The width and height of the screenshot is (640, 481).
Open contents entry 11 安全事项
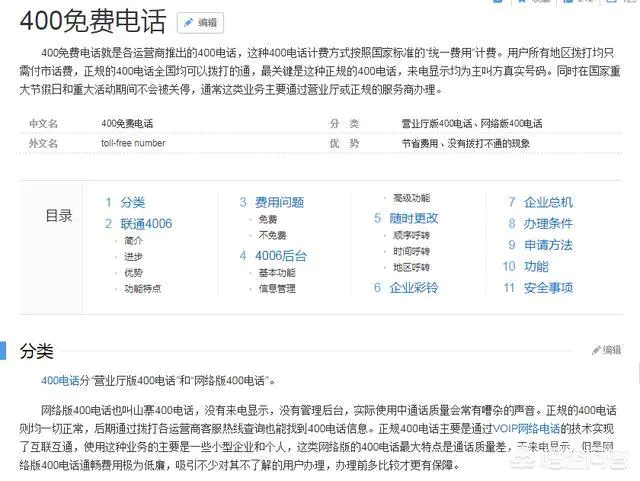pyautogui.click(x=548, y=288)
